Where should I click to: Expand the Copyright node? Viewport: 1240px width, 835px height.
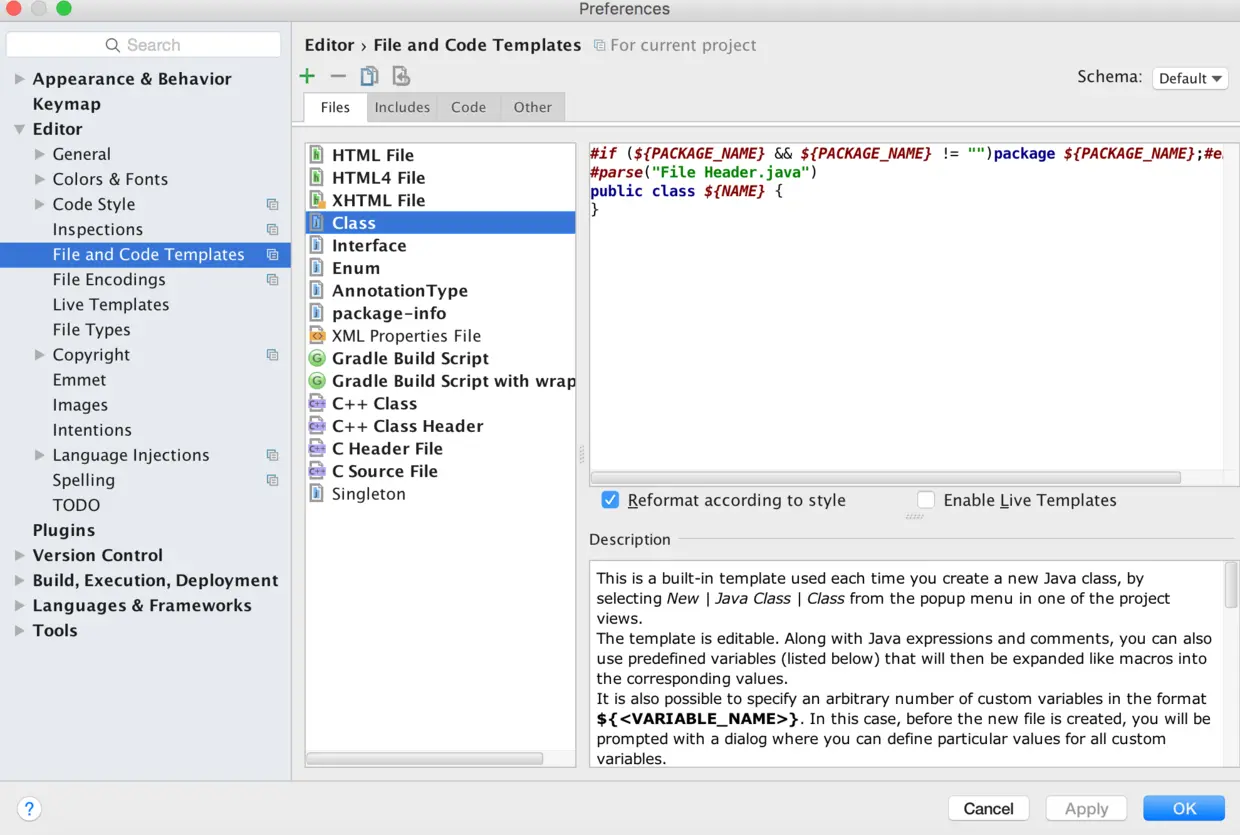click(x=40, y=355)
